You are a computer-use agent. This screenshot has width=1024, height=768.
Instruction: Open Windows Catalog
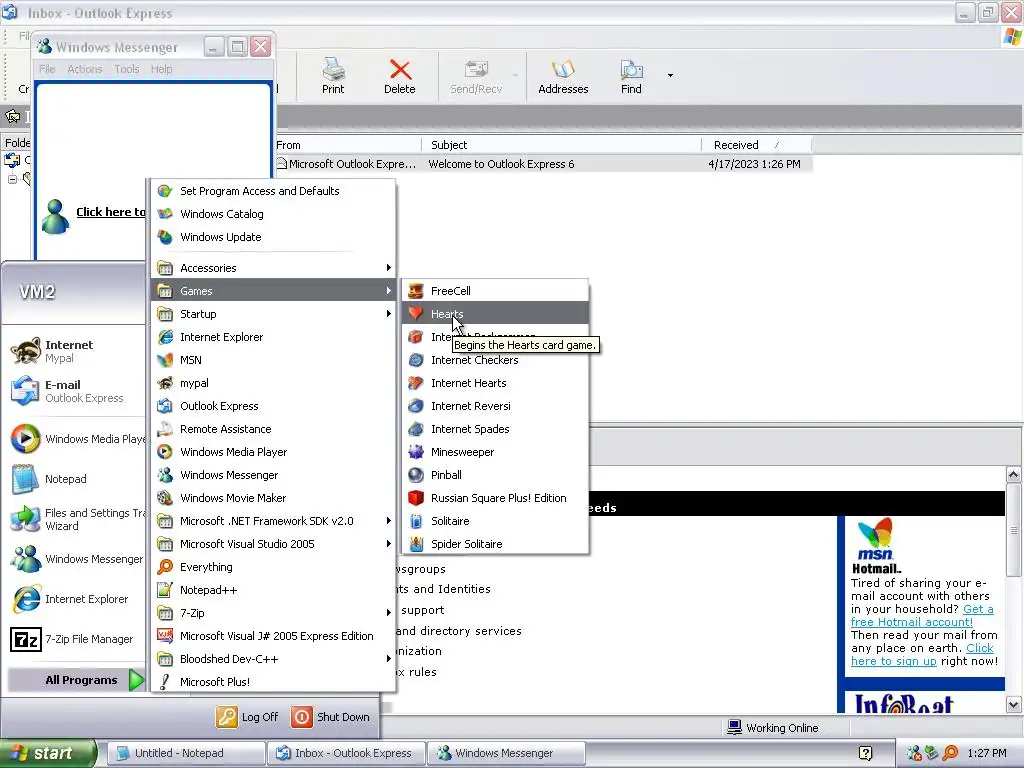273,214
